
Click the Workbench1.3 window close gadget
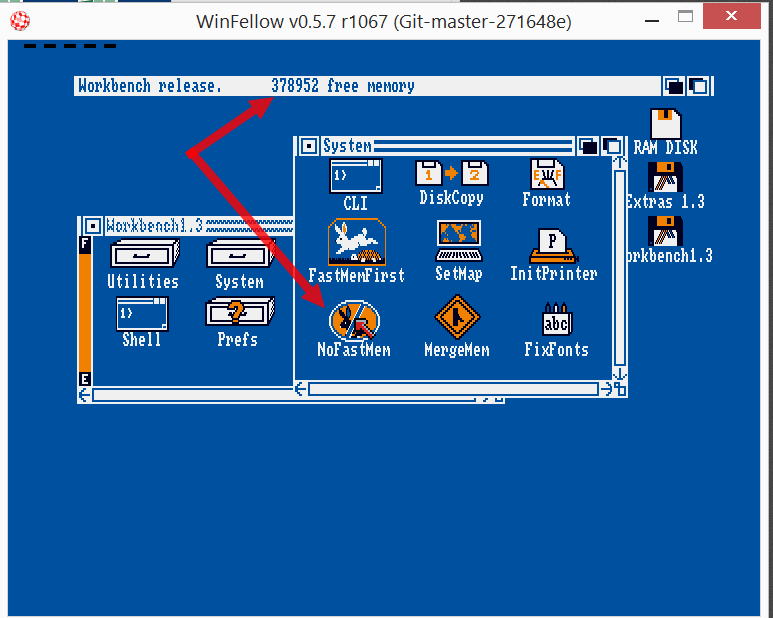tap(92, 226)
